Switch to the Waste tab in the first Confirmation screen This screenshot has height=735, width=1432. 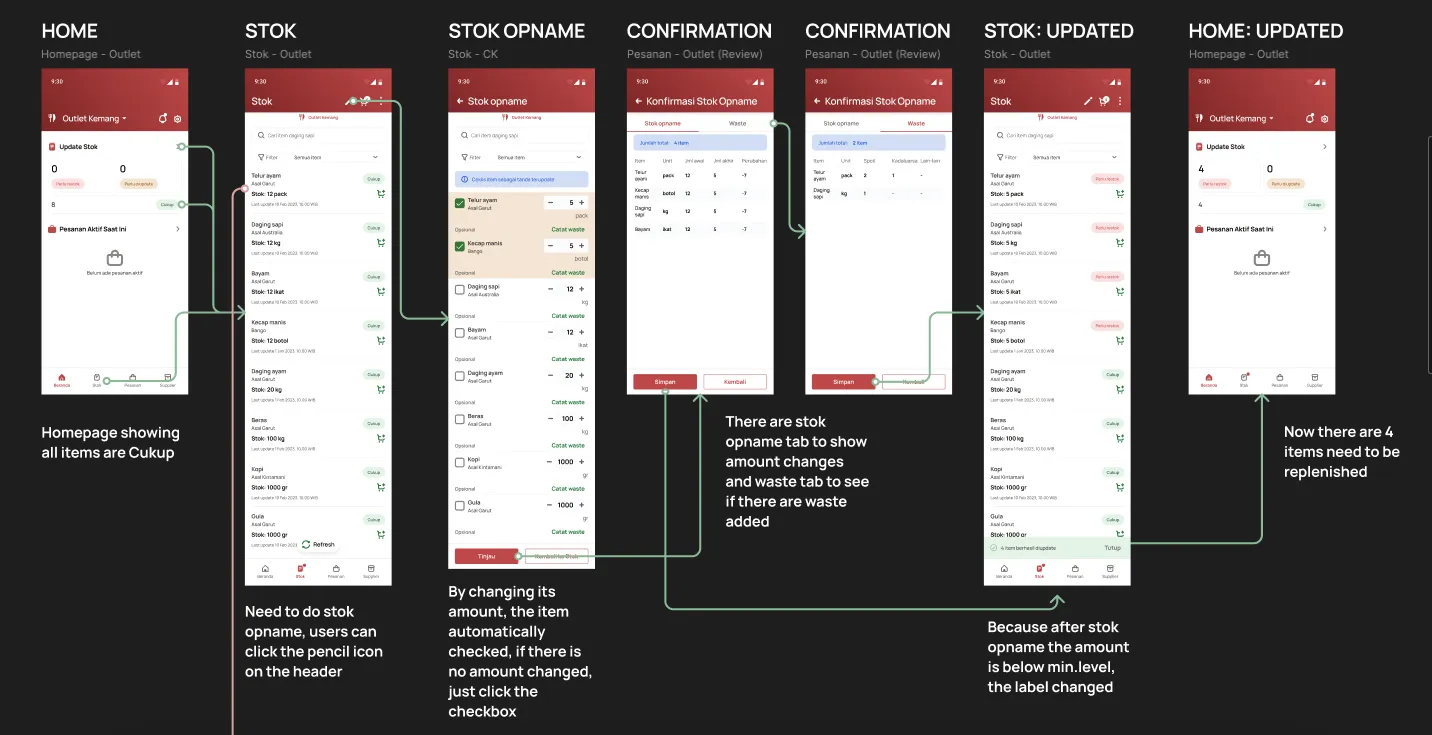[x=737, y=123]
